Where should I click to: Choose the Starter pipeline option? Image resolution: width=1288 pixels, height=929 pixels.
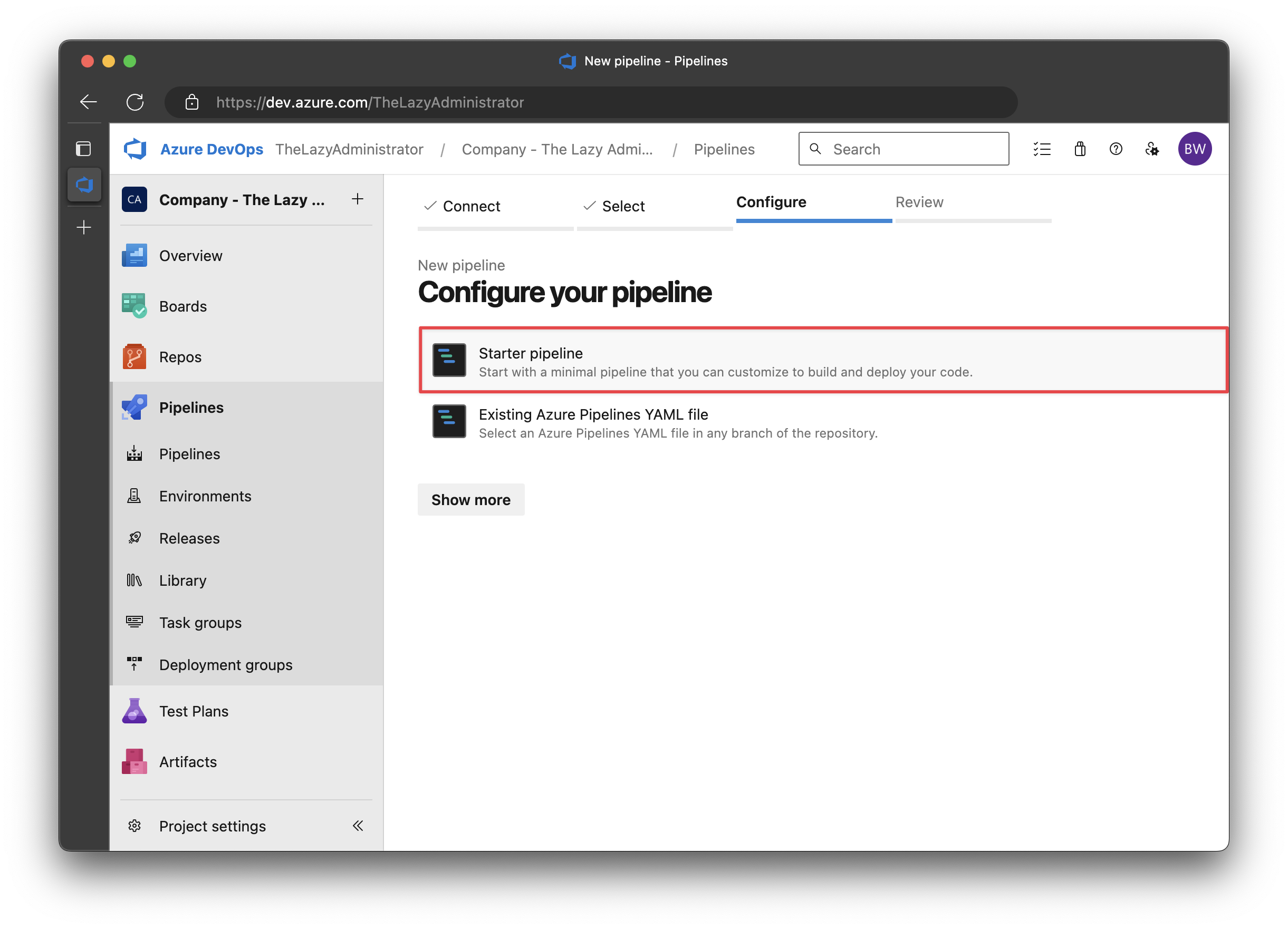coord(823,360)
